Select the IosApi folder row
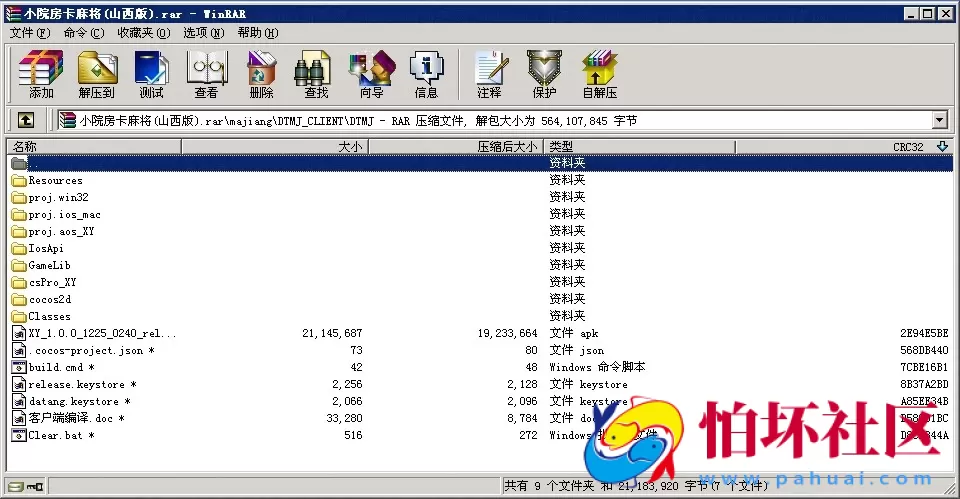This screenshot has width=960, height=499. (481, 249)
